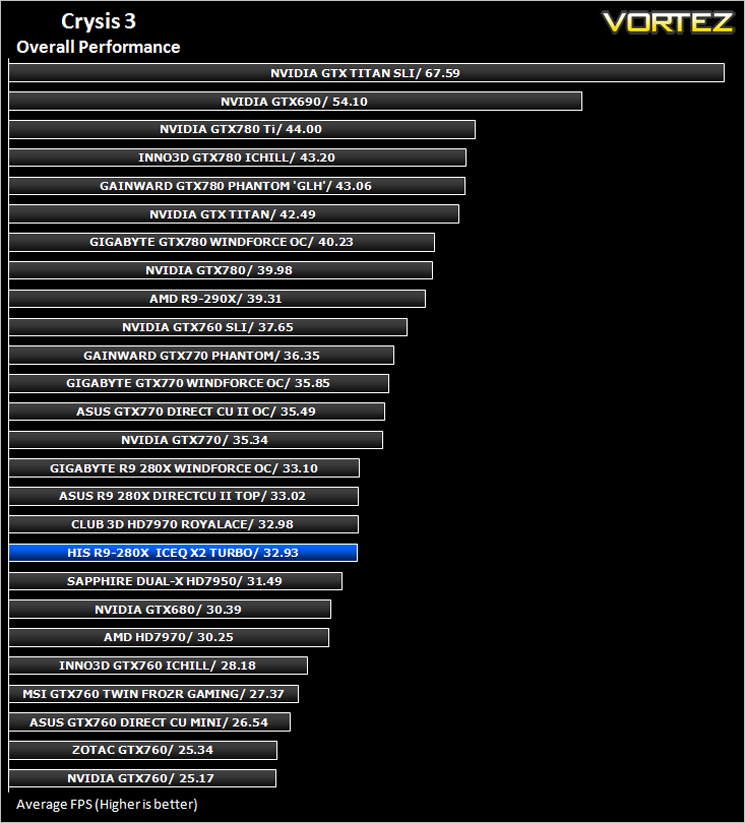Image resolution: width=745 pixels, height=823 pixels.
Task: Click the Overall Performance subtitle
Action: (x=98, y=47)
